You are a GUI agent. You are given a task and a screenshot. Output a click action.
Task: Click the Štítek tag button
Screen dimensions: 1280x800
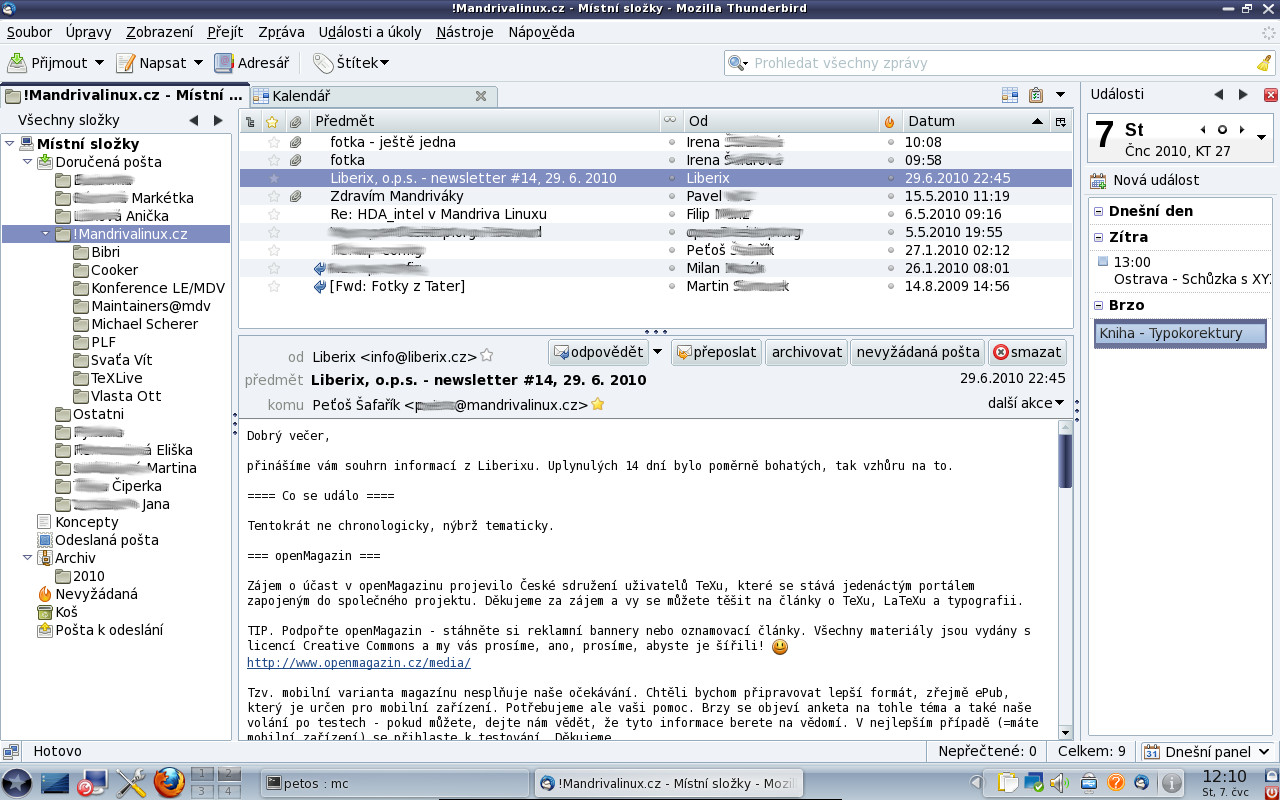coord(350,63)
